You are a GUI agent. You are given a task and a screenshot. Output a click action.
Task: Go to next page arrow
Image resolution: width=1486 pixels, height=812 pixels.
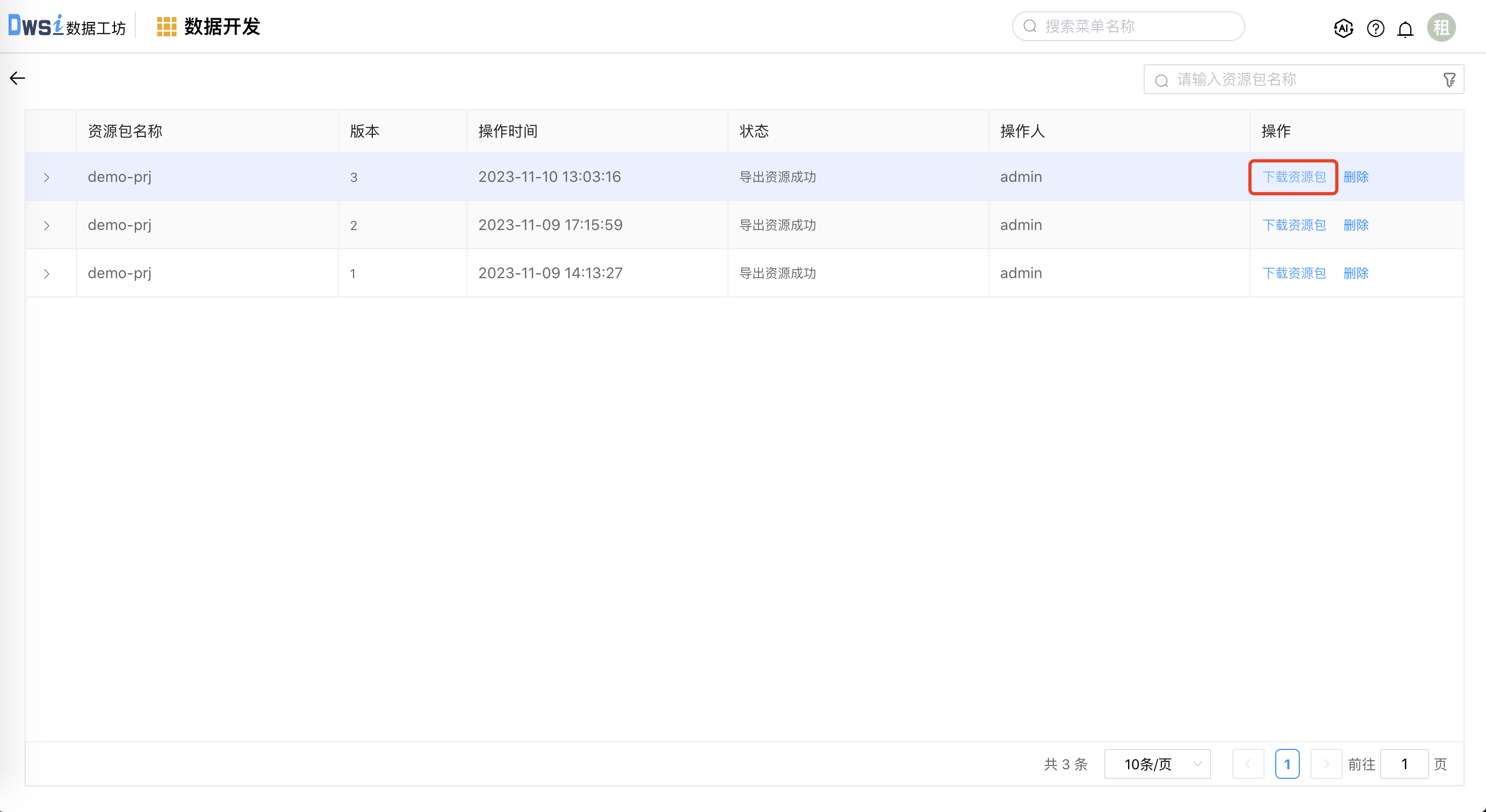pos(1326,763)
